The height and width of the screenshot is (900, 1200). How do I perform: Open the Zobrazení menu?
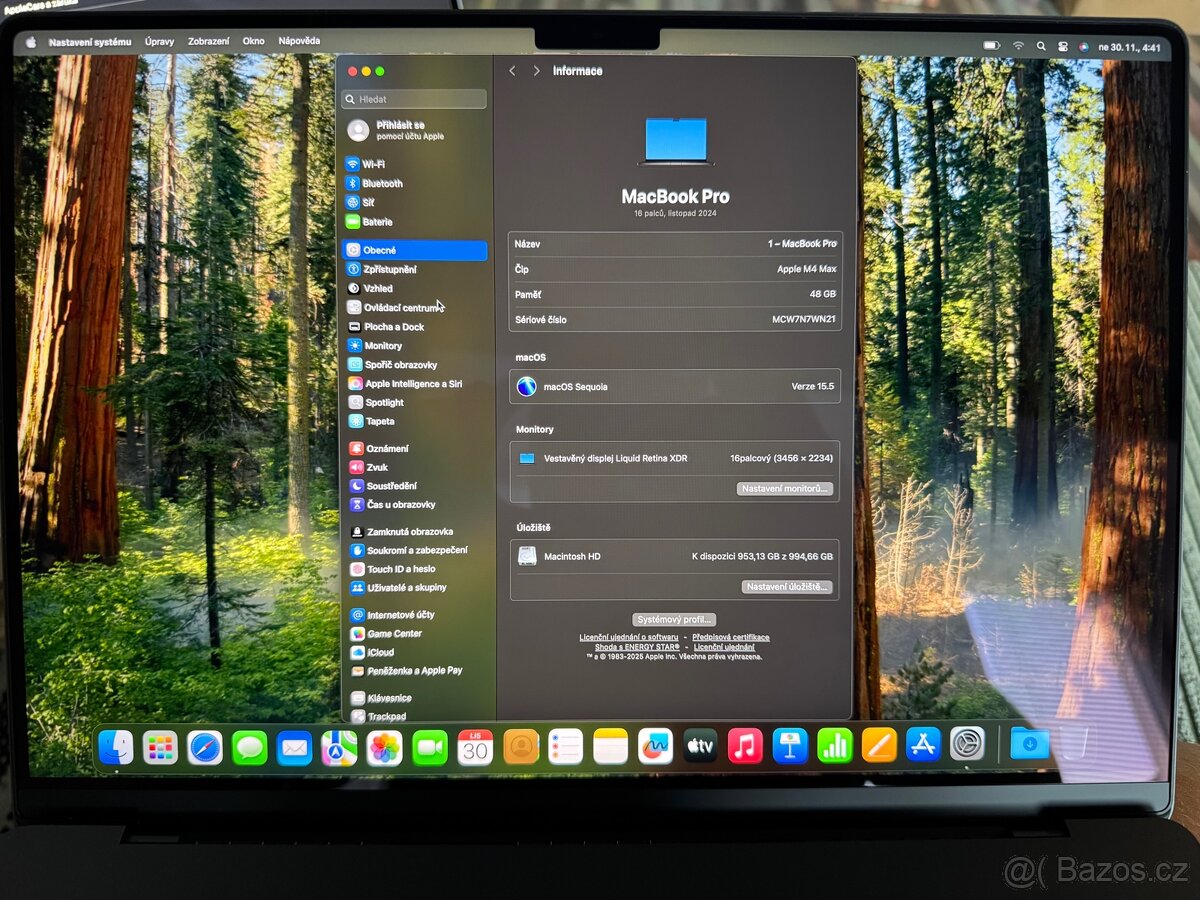(211, 41)
